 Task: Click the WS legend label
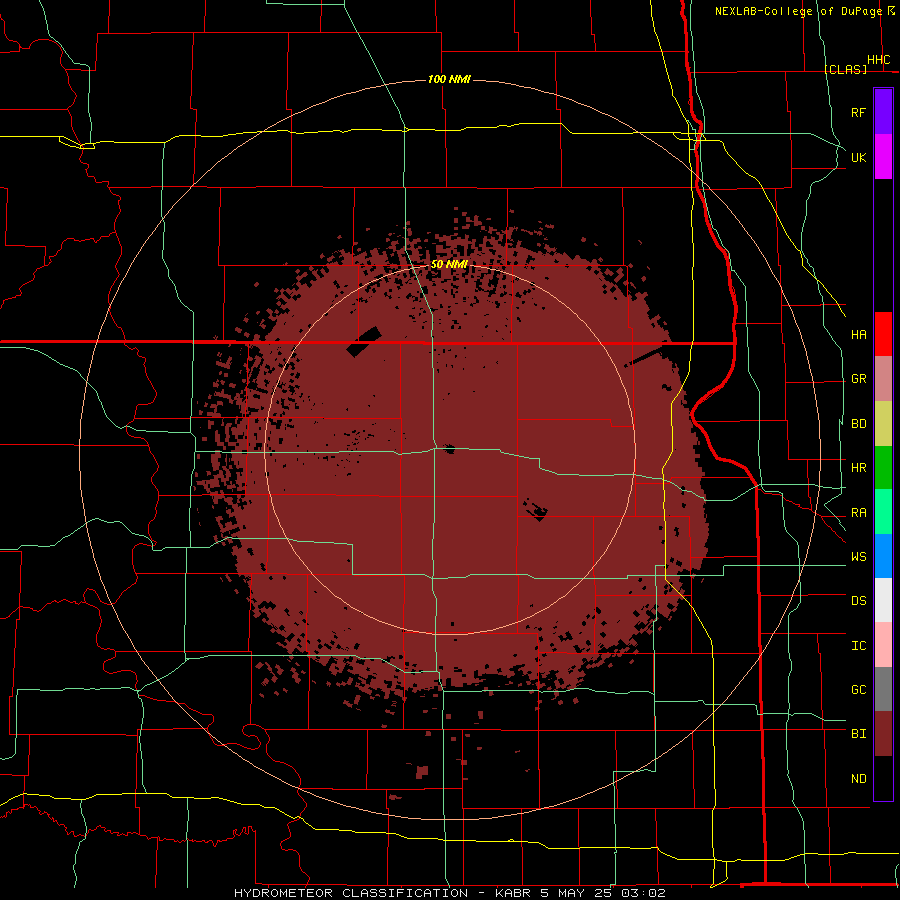coord(859,556)
